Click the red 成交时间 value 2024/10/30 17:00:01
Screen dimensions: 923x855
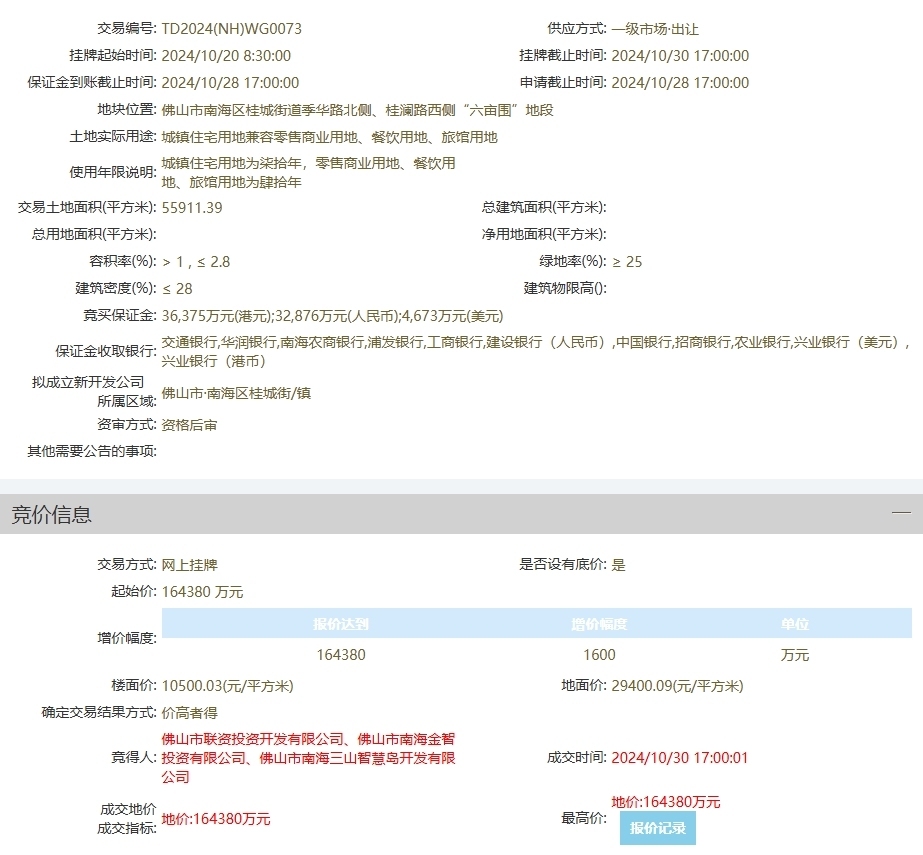(x=679, y=758)
